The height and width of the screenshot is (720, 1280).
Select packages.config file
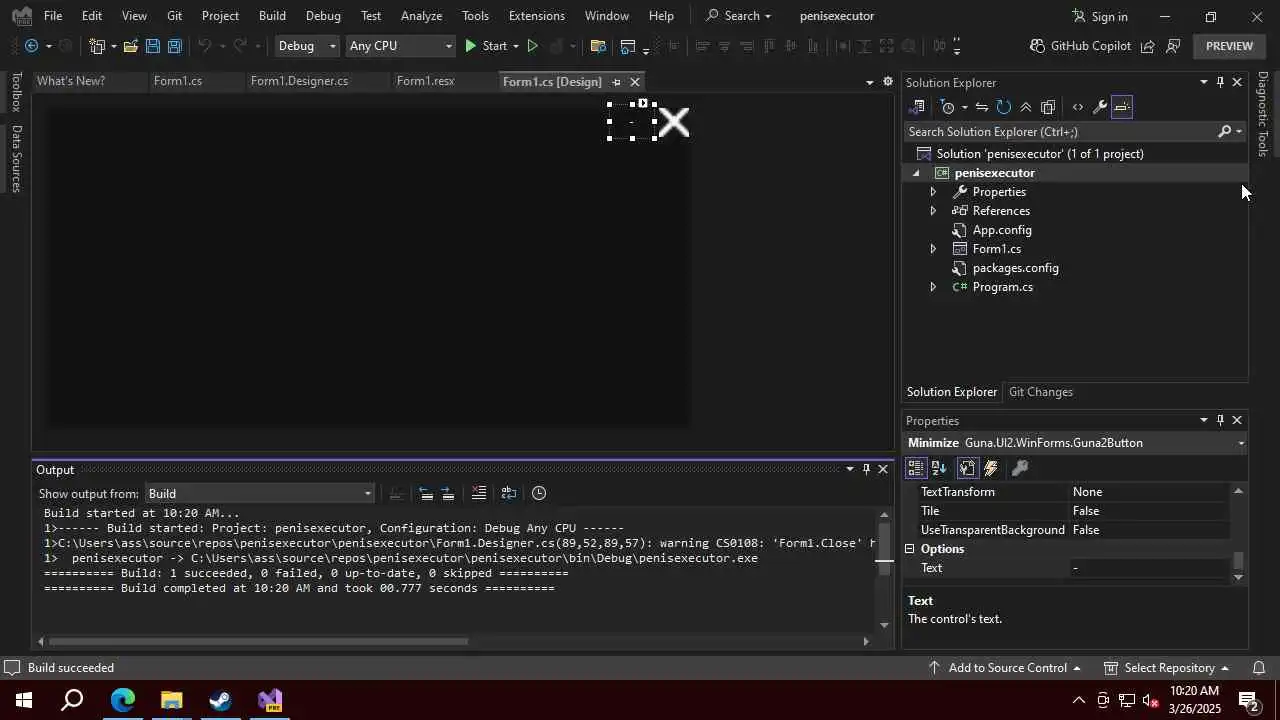pos(1015,268)
